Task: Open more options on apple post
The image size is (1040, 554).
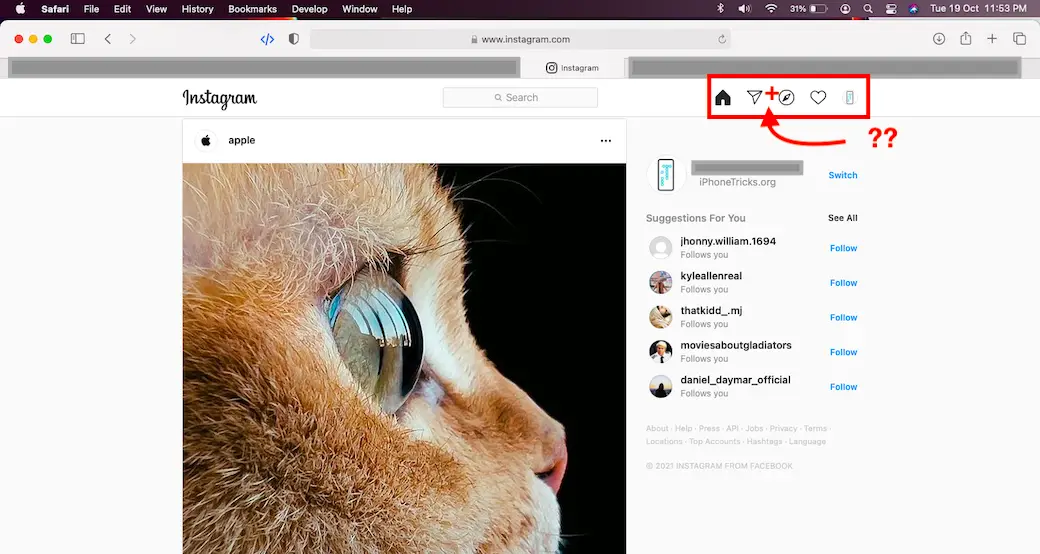Action: point(605,141)
